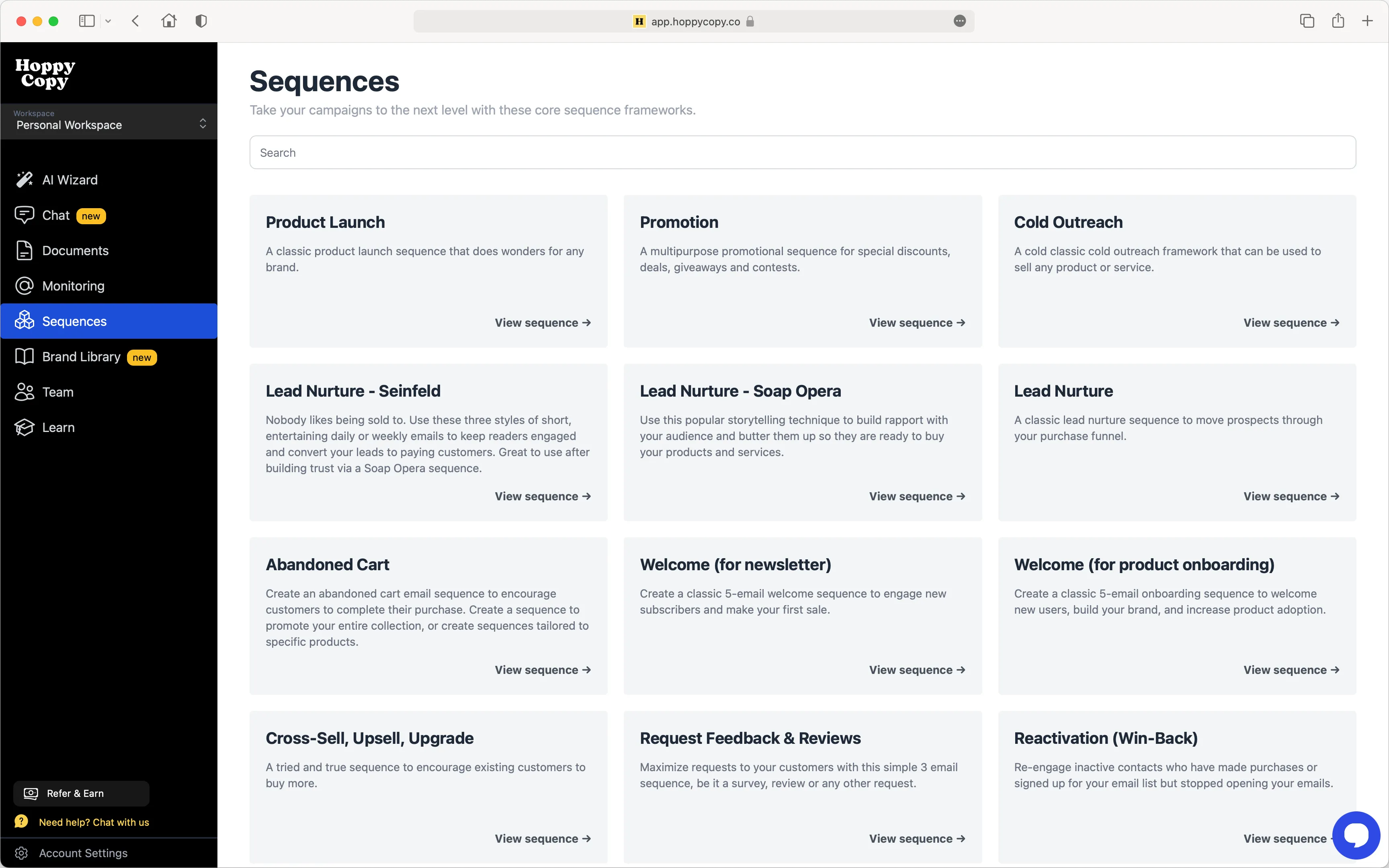Open the browser tab overview chevron
This screenshot has height=868, width=1389.
[x=108, y=20]
